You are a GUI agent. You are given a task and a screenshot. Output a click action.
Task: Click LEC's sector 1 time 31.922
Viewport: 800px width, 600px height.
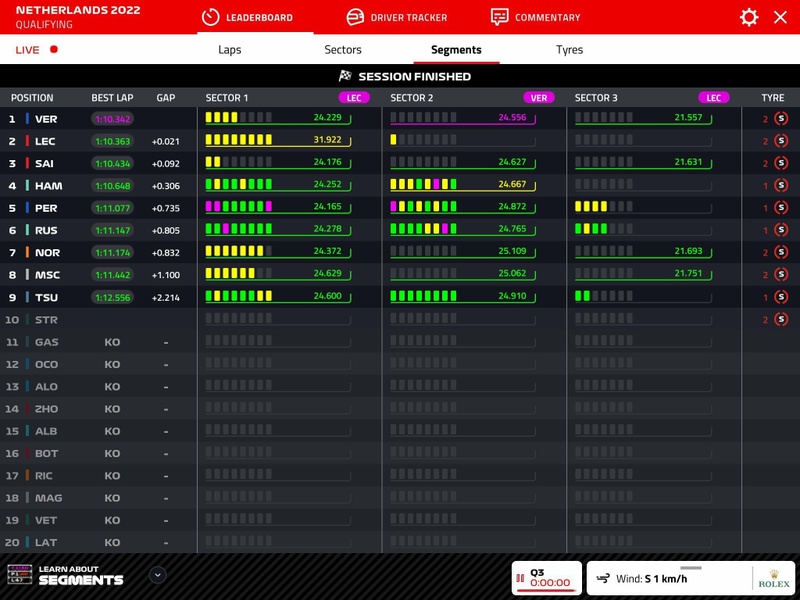(x=327, y=139)
